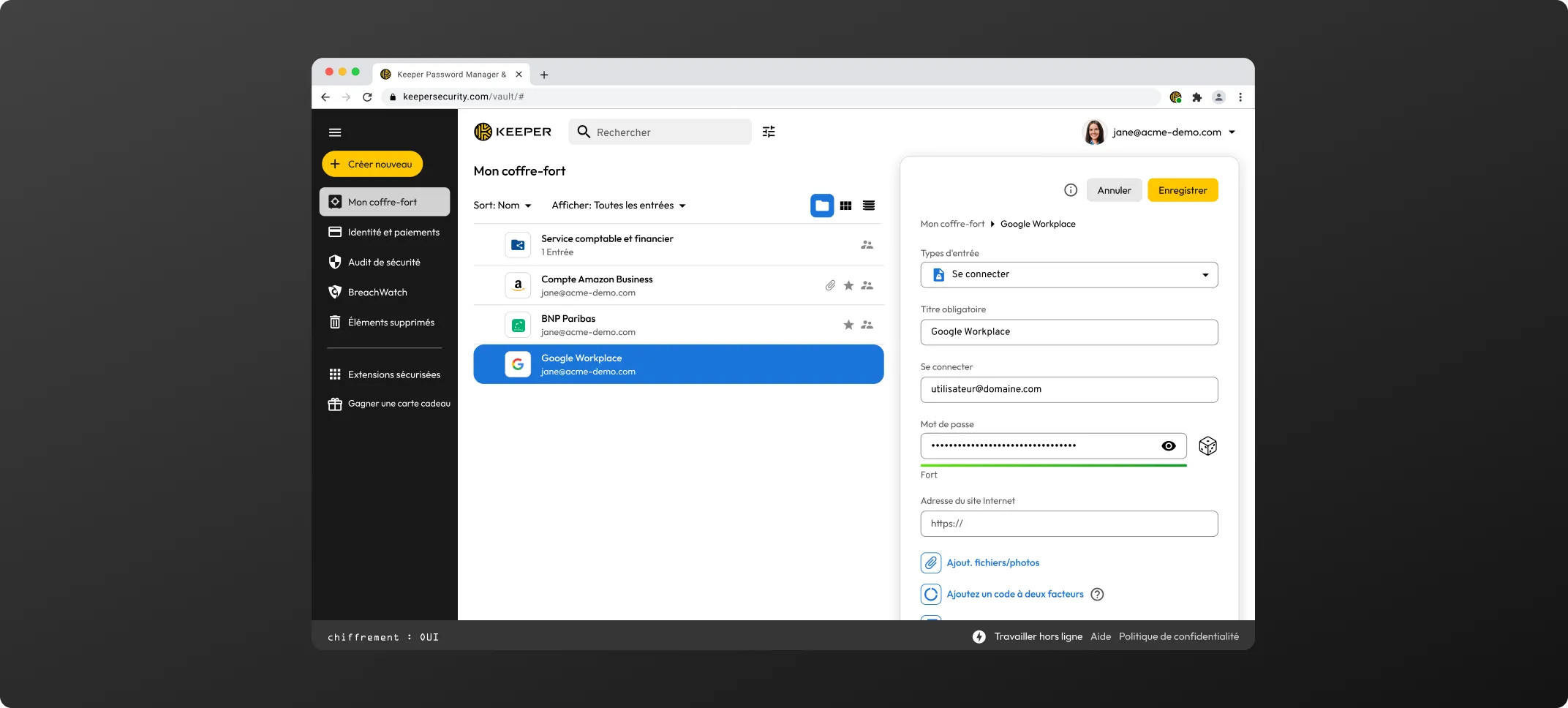Open Politique de confidentialité
The height and width of the screenshot is (708, 1568).
(1179, 636)
